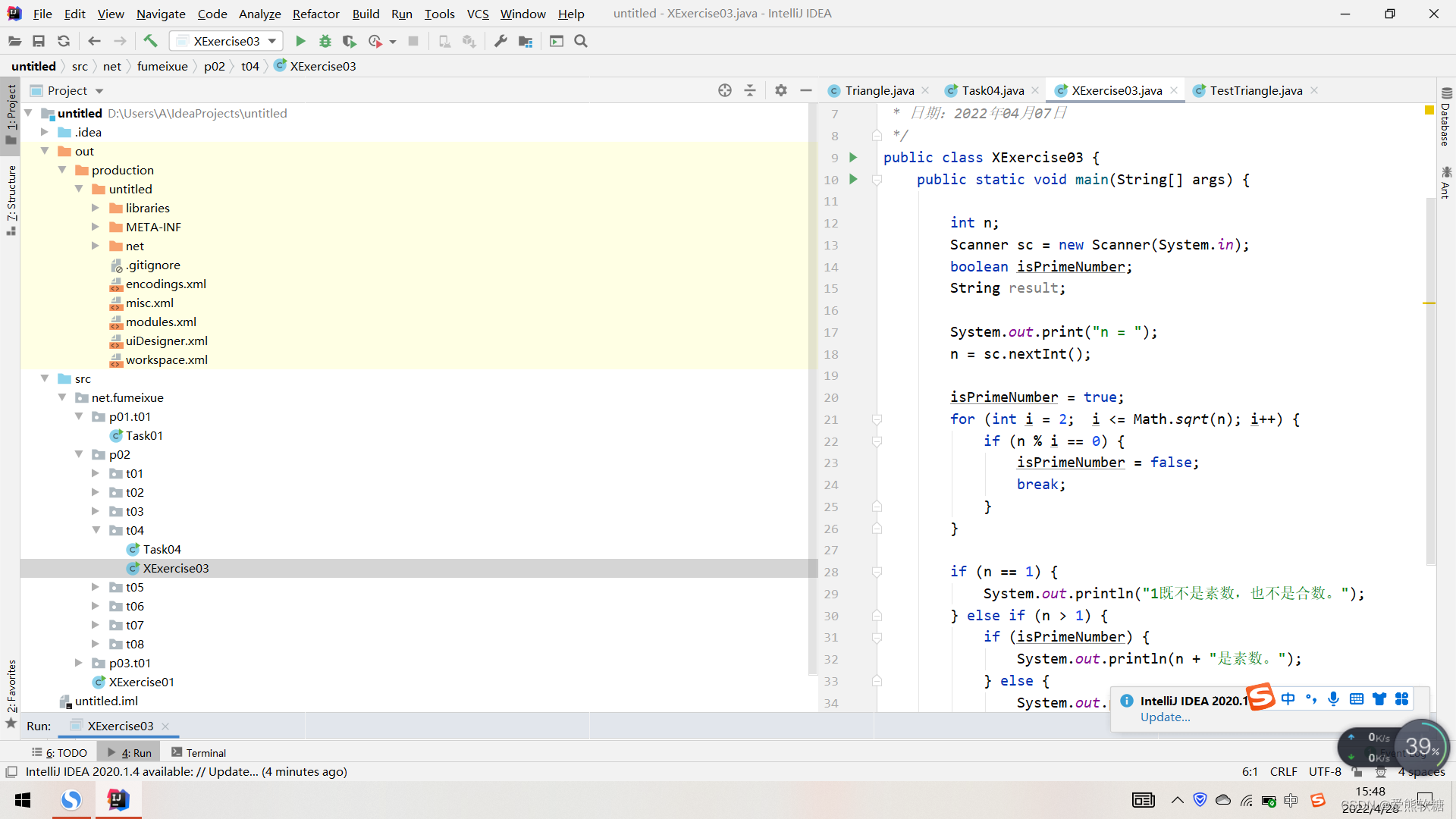The width and height of the screenshot is (1456, 819).
Task: Open Project panel gear options
Action: click(x=781, y=90)
